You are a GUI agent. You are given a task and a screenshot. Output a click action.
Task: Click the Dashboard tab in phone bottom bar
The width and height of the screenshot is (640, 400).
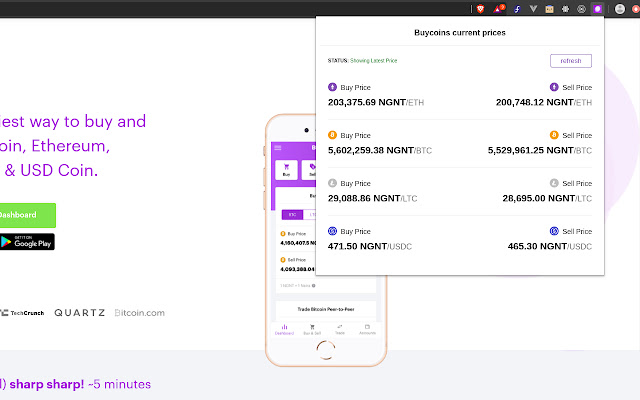click(284, 330)
